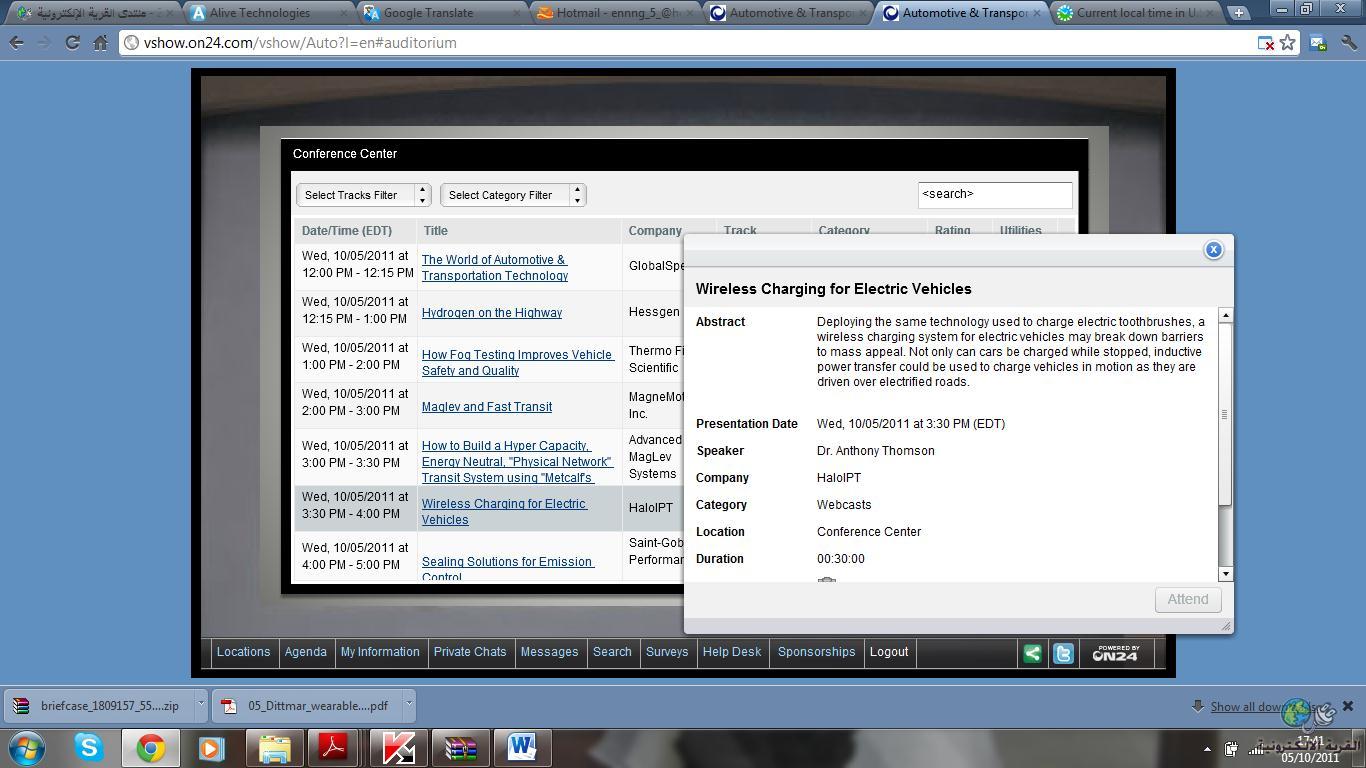Open Messages in bottom navigation

click(x=549, y=652)
